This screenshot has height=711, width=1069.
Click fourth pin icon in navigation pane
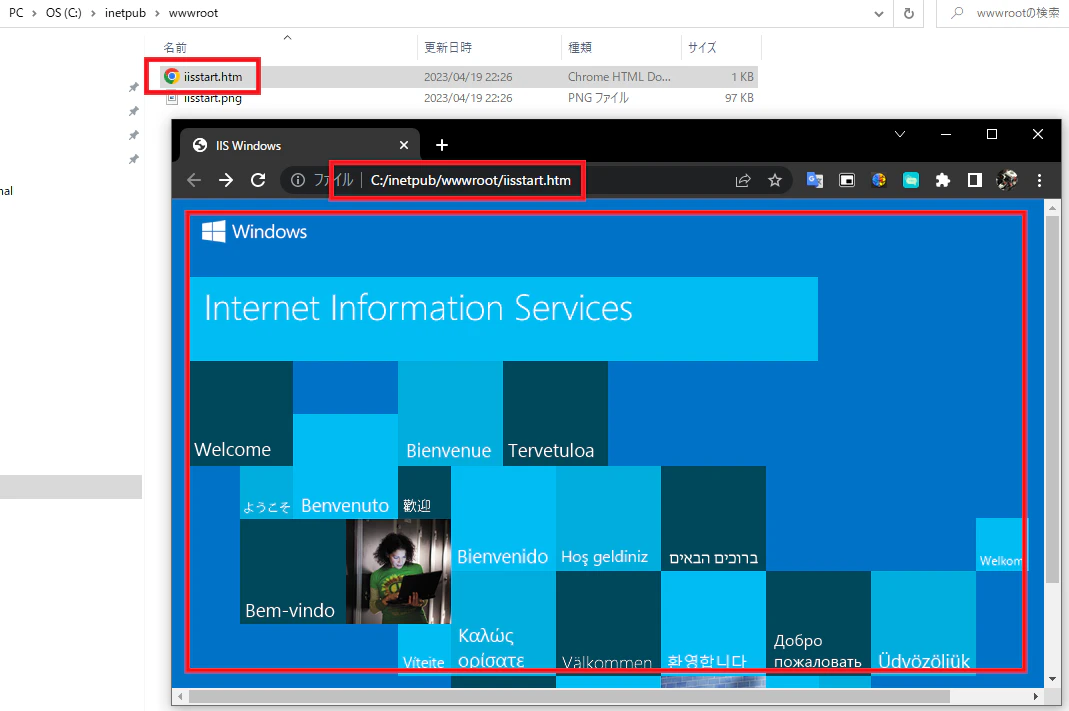coord(134,159)
